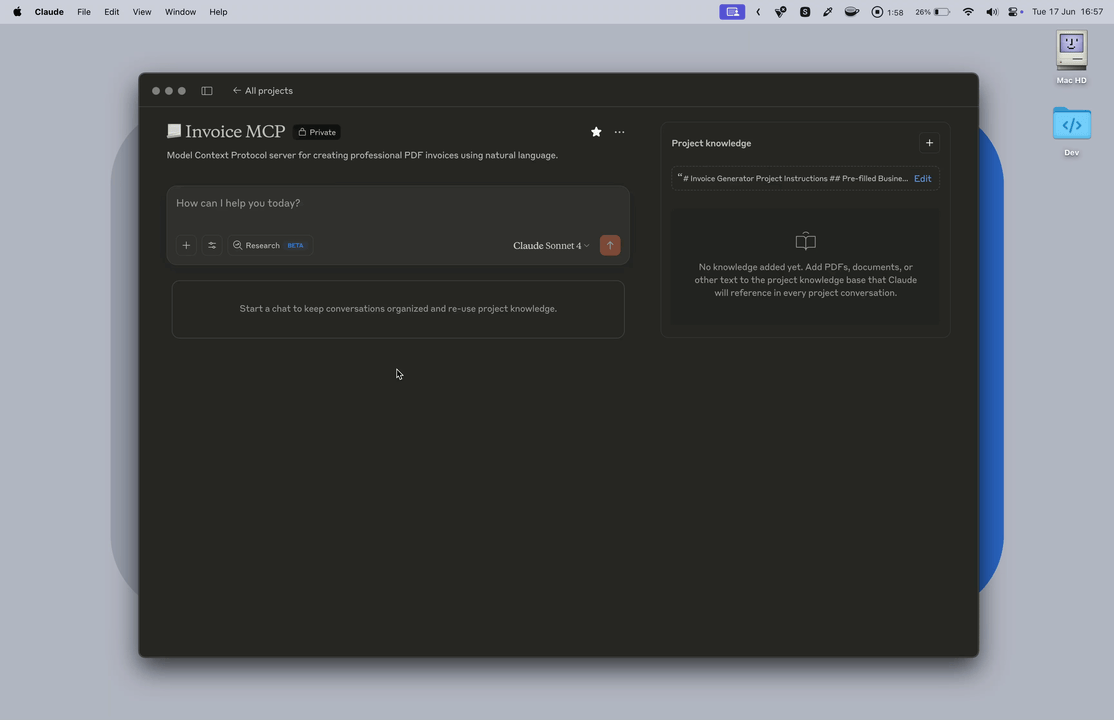
Task: Open the tools slider icon in the chat composer
Action: 211,245
